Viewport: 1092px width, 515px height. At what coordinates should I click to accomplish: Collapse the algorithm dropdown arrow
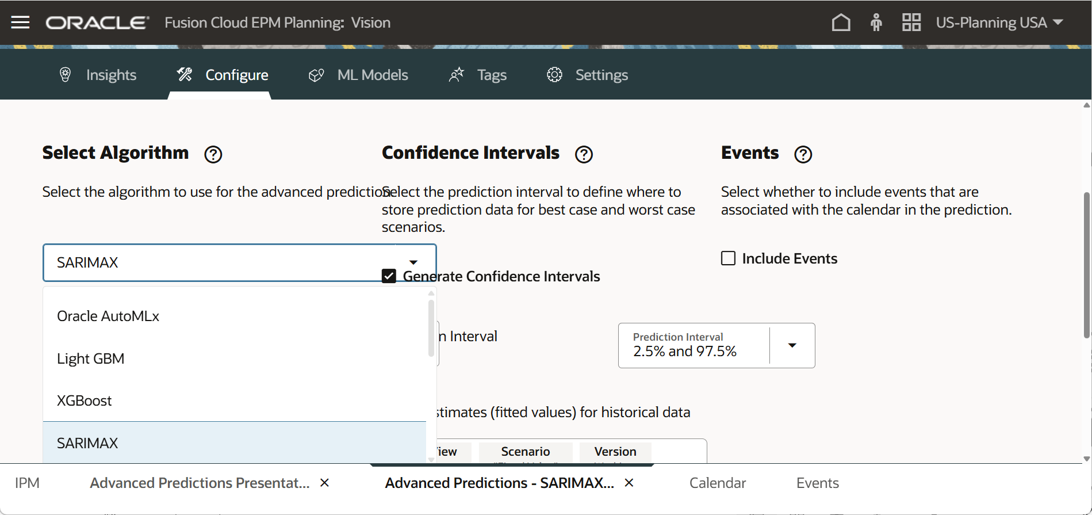413,262
